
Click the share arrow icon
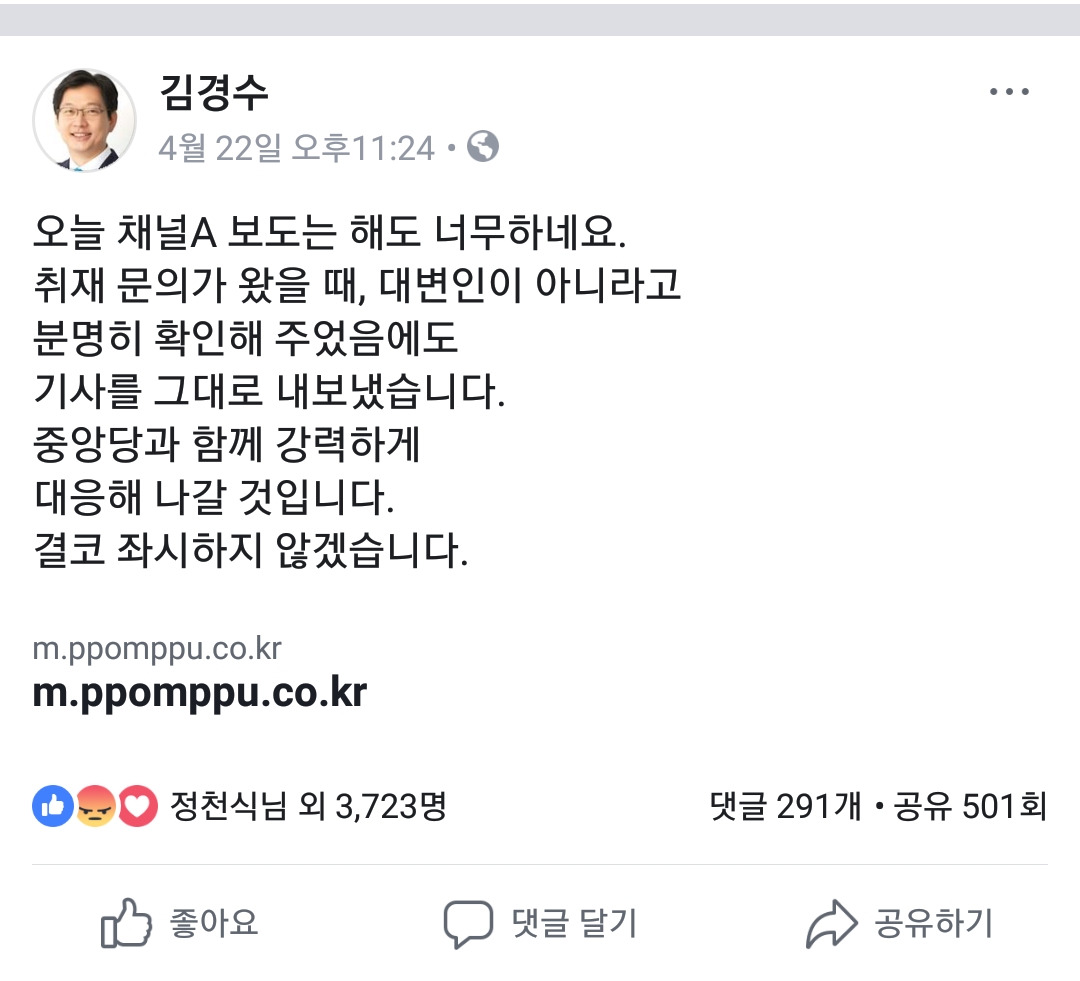(x=831, y=923)
